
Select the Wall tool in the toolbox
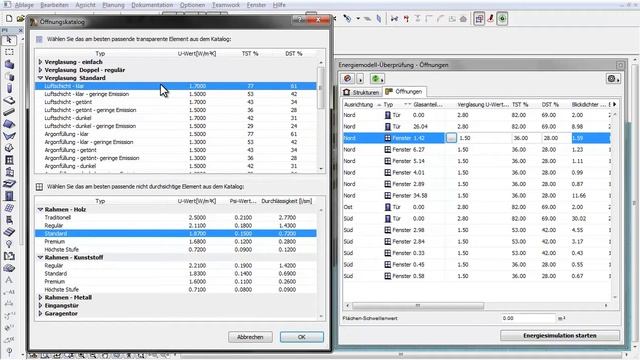(9, 64)
